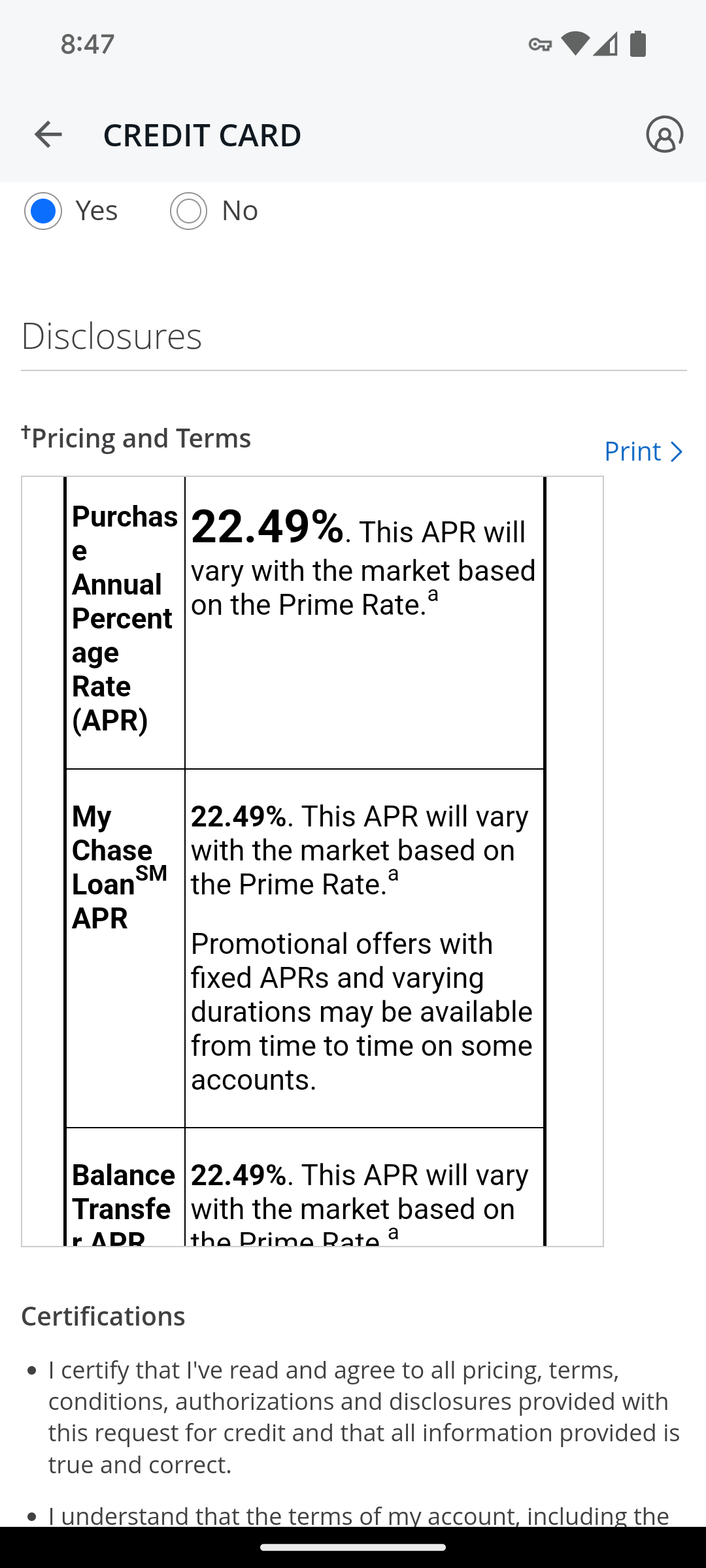Tap the Wi-Fi status icon
Image resolution: width=706 pixels, height=1568 pixels.
coord(575,44)
